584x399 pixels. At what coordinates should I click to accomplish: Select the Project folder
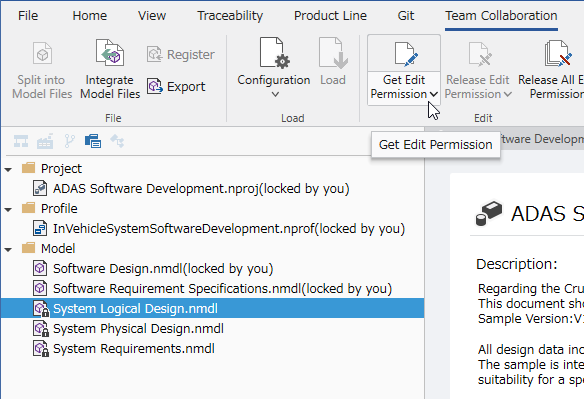click(x=52, y=168)
